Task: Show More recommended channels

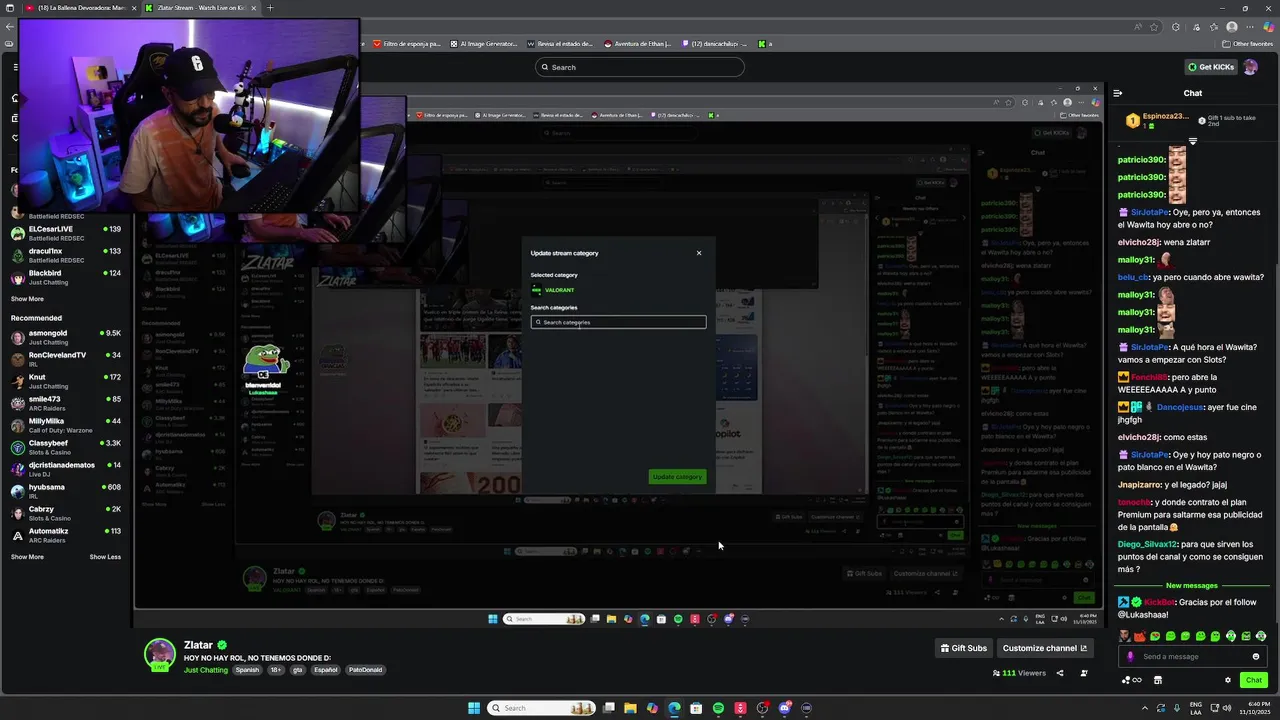Action: tap(27, 557)
